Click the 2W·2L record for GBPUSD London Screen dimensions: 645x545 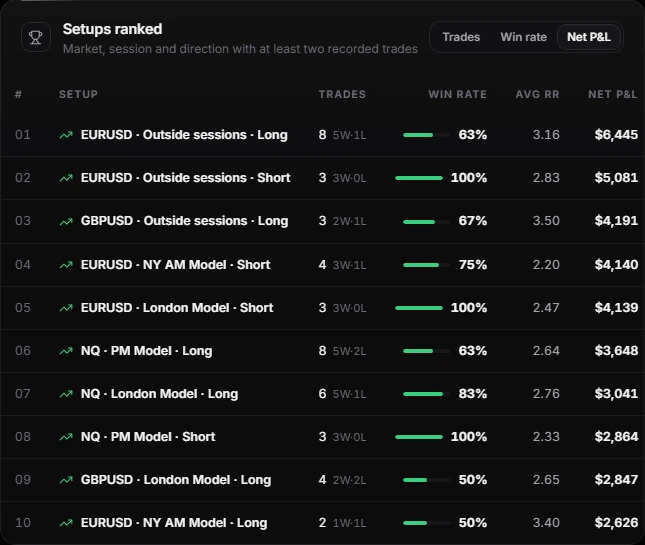(x=349, y=480)
